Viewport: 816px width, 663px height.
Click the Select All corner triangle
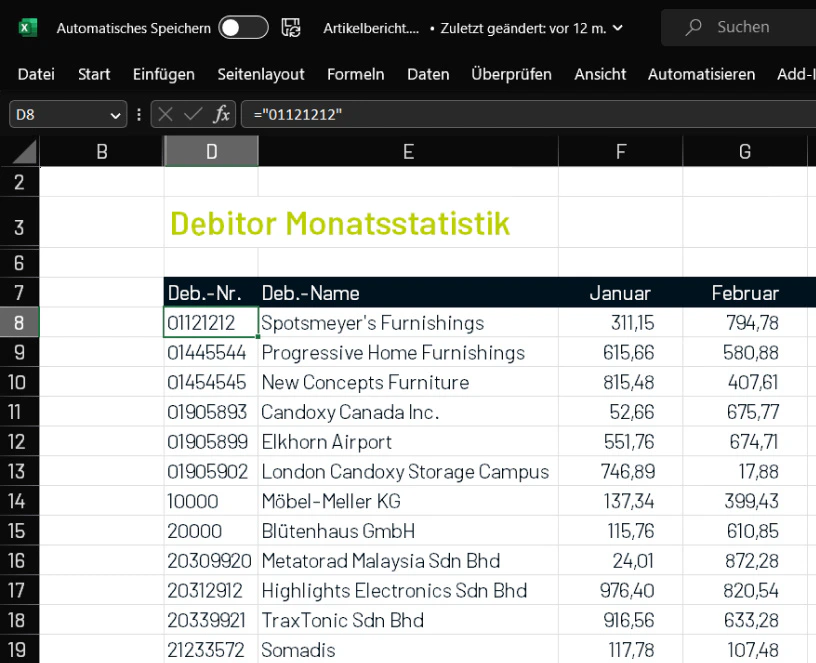(23, 151)
